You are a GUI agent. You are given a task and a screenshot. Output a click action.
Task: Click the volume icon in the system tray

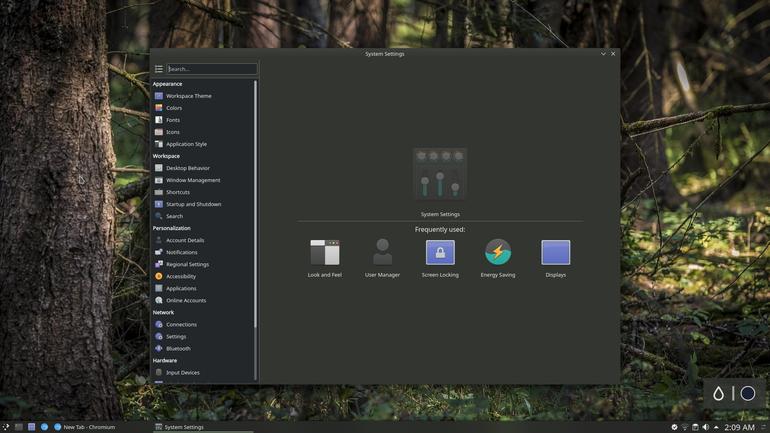click(x=706, y=427)
